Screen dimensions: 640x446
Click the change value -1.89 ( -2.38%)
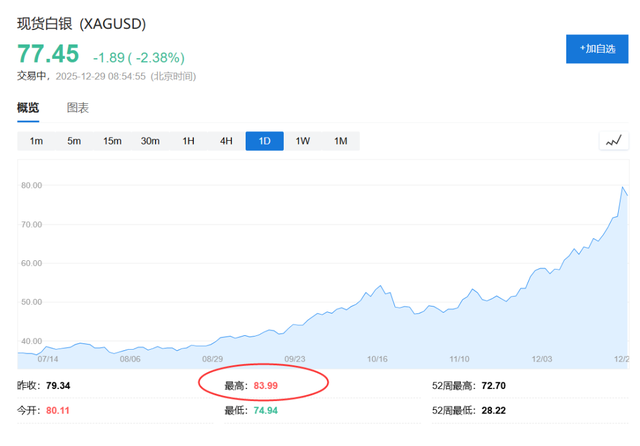coord(139,58)
